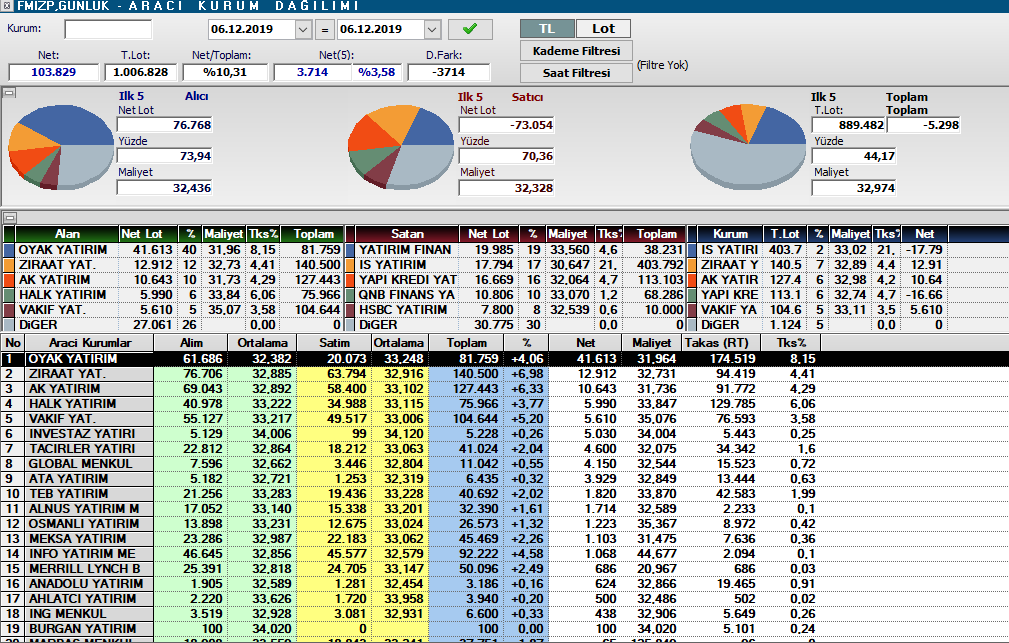
Task: Click Net Lot value -73.054 under Satıcı
Action: pyautogui.click(x=506, y=125)
